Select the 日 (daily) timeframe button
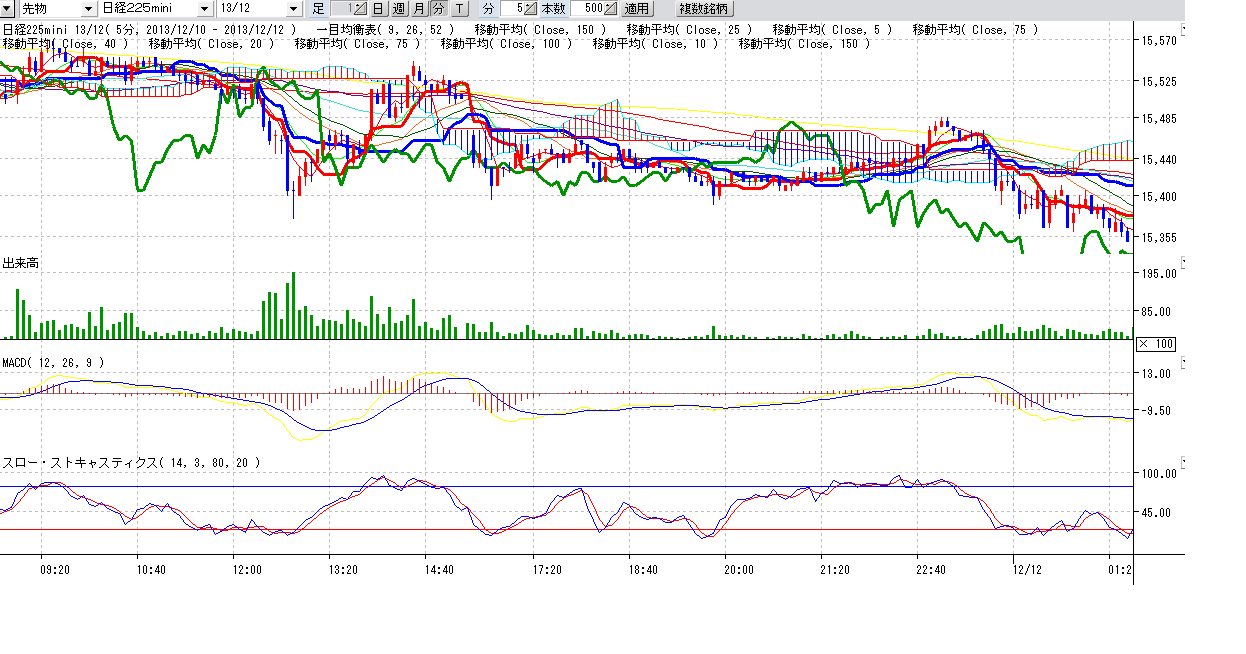 (x=378, y=8)
